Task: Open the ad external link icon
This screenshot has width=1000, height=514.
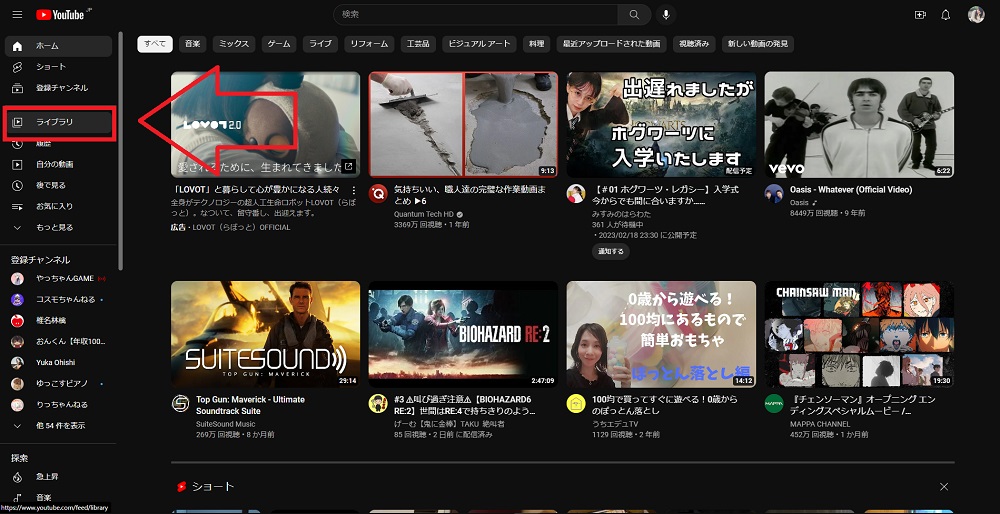Action: (349, 166)
